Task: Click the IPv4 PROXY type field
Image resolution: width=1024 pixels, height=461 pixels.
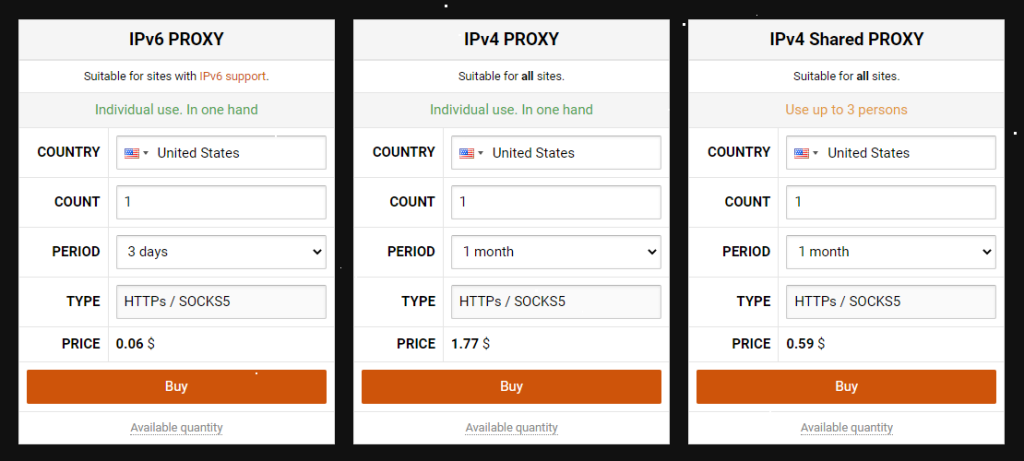Action: click(556, 301)
